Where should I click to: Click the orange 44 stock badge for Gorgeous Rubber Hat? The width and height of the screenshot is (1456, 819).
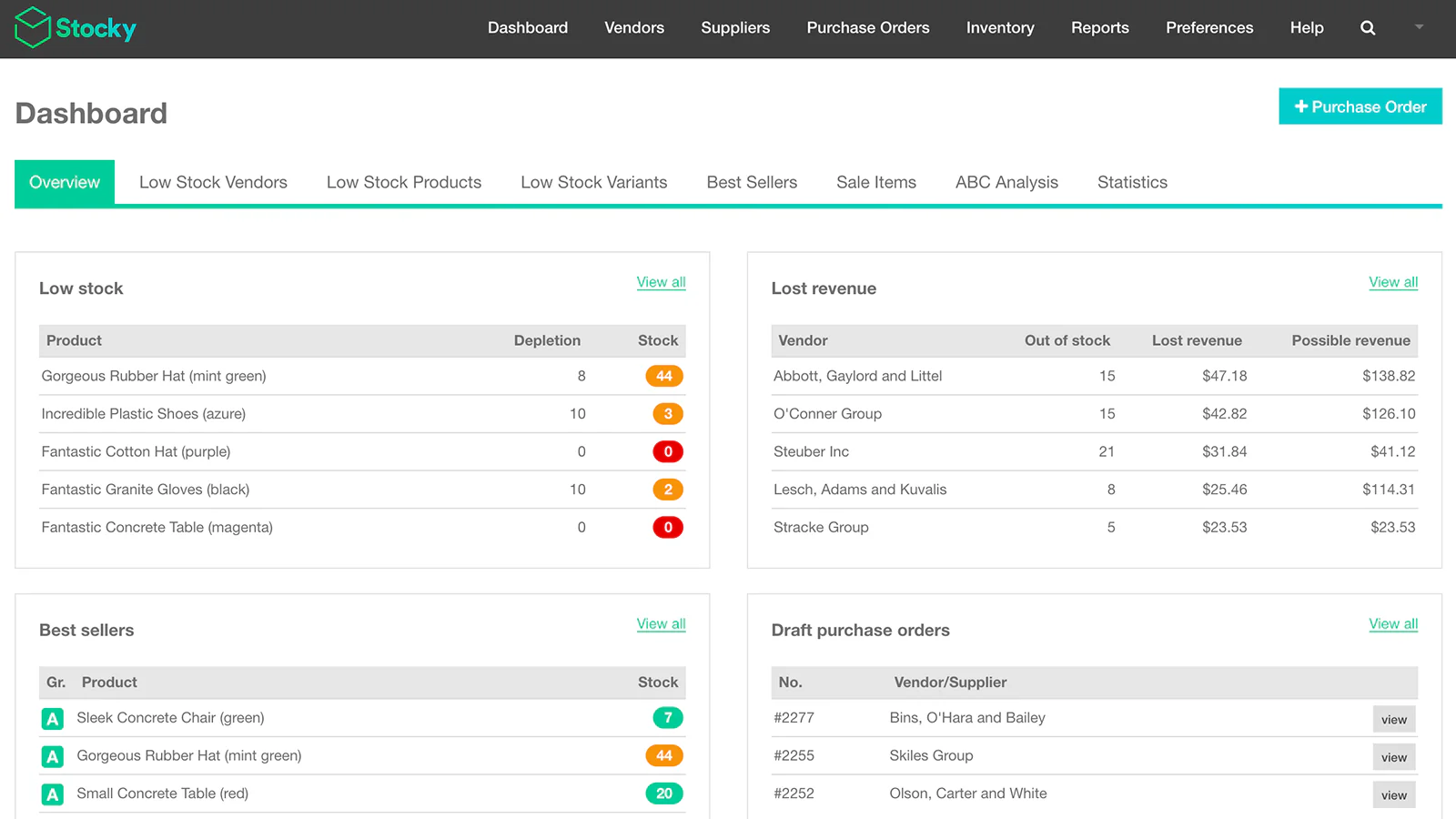(x=664, y=376)
